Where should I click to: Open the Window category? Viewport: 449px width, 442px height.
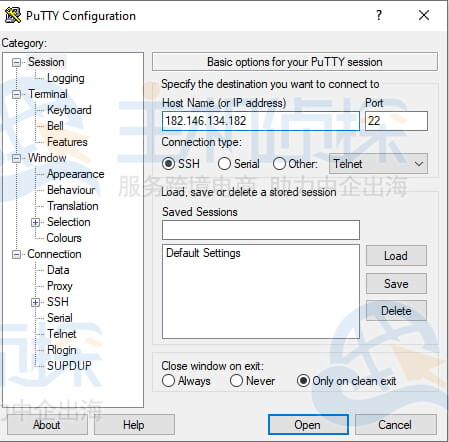(47, 158)
